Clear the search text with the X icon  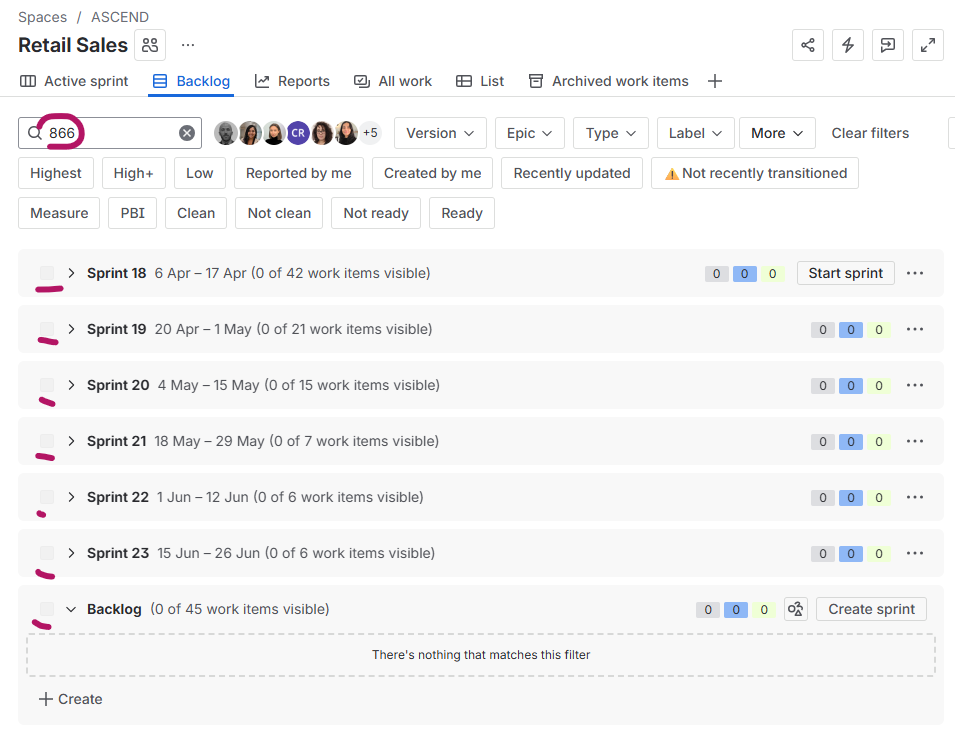coord(187,133)
